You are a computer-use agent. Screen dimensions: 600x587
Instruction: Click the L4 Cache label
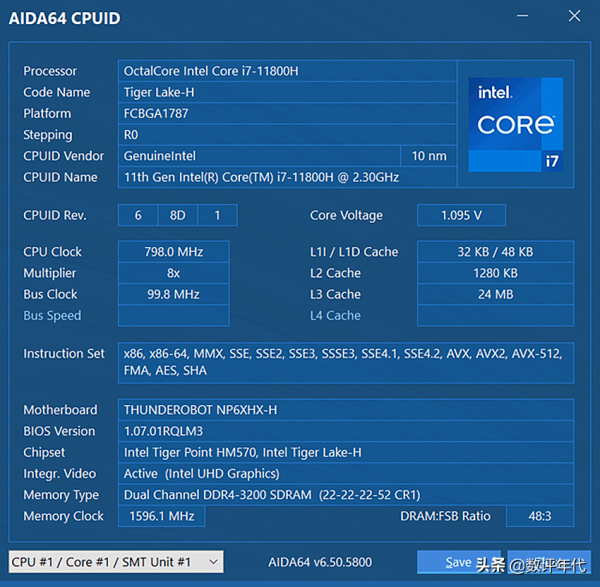pos(335,316)
